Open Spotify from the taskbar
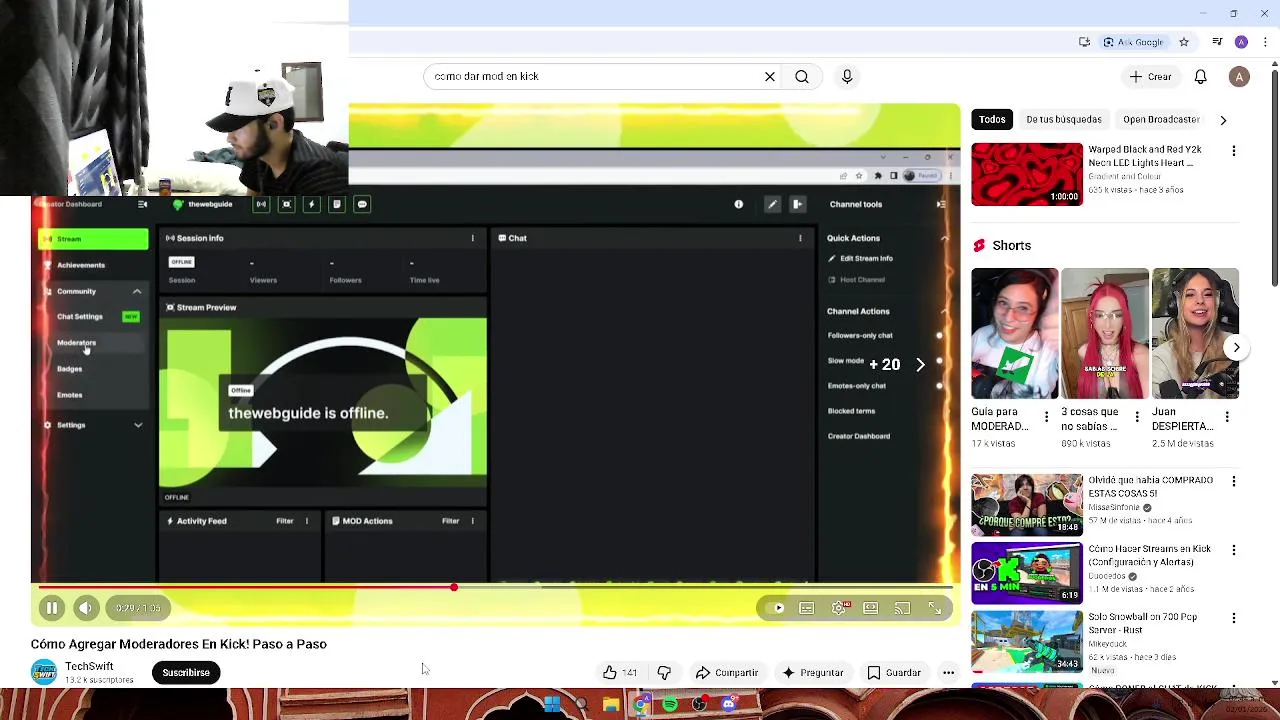Image resolution: width=1280 pixels, height=720 pixels. point(670,705)
